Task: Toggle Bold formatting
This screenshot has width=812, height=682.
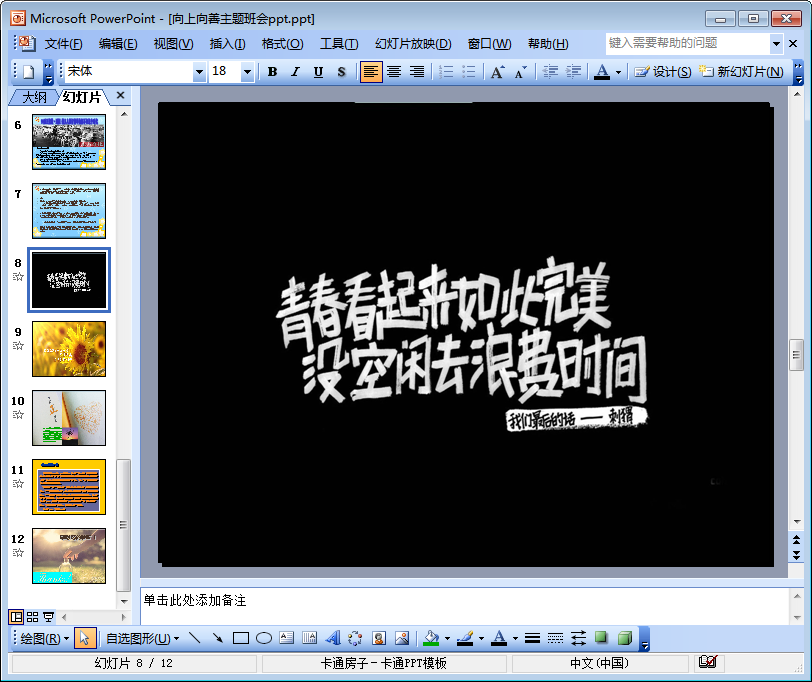Action: [x=272, y=72]
